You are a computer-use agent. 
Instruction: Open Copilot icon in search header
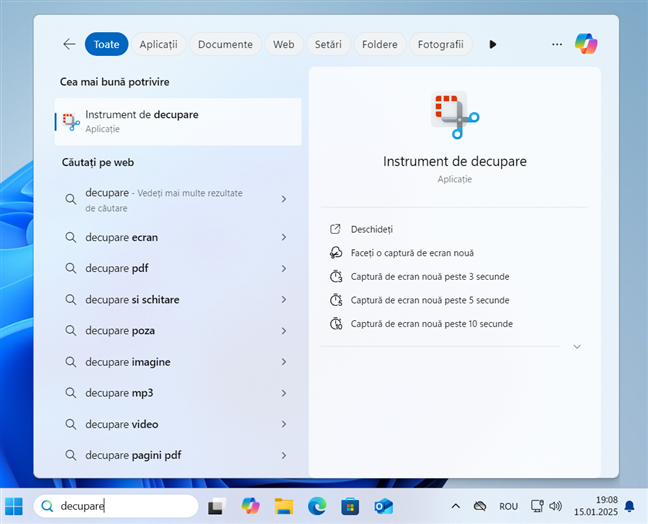point(586,44)
